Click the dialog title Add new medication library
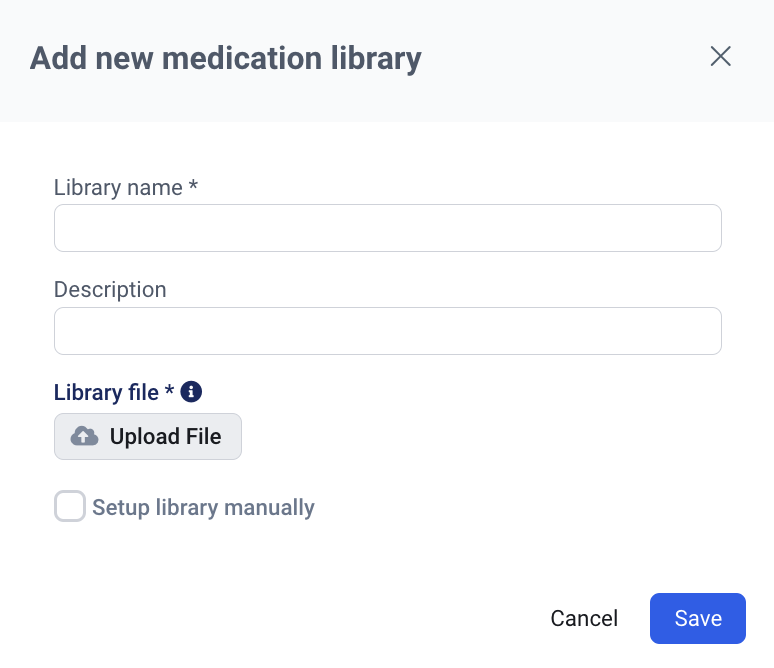 (226, 58)
